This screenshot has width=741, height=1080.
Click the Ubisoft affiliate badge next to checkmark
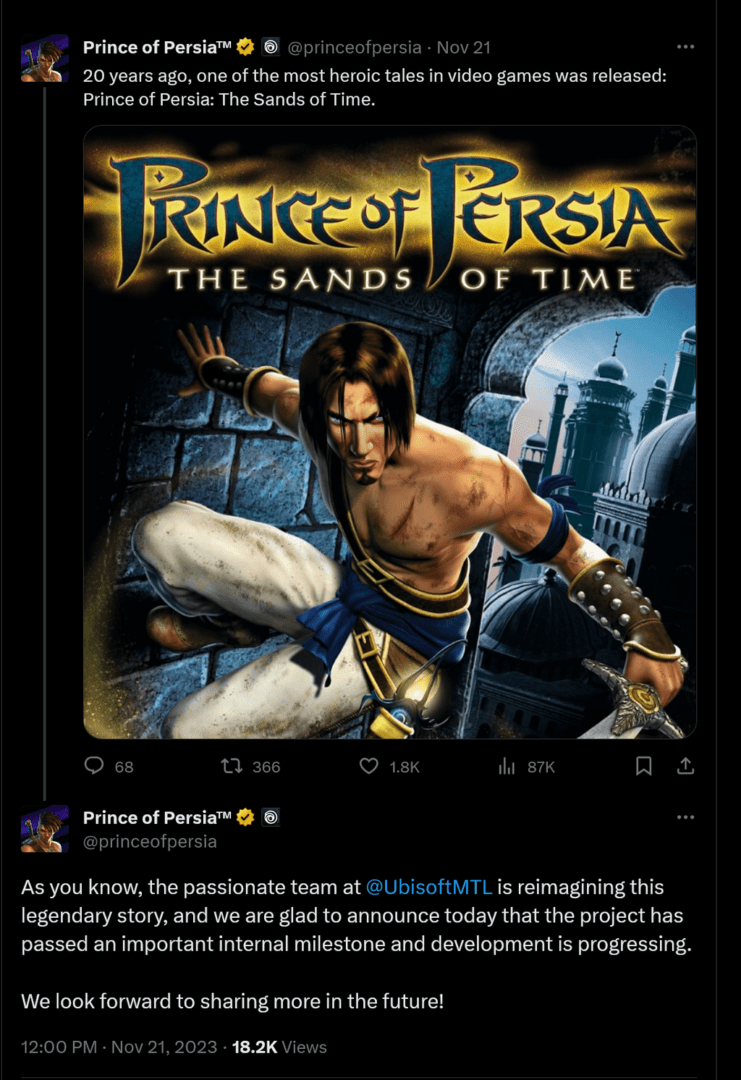tap(268, 46)
